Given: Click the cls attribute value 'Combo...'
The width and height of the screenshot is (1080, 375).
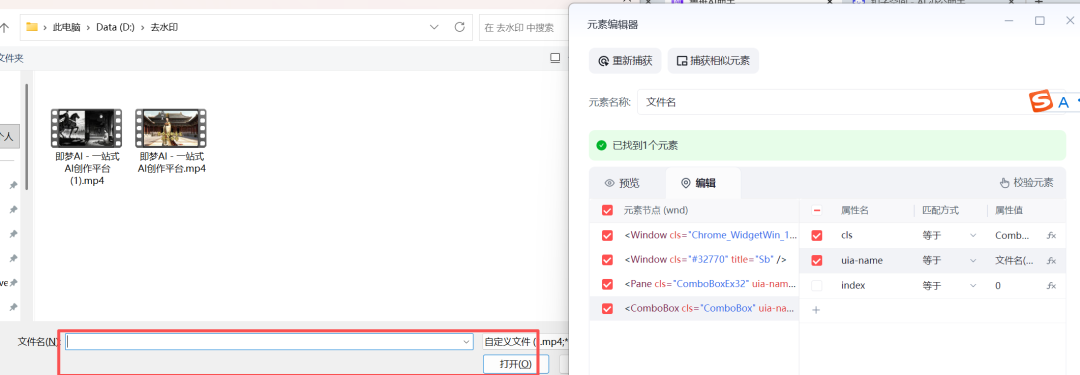Looking at the screenshot, I should tap(1012, 235).
